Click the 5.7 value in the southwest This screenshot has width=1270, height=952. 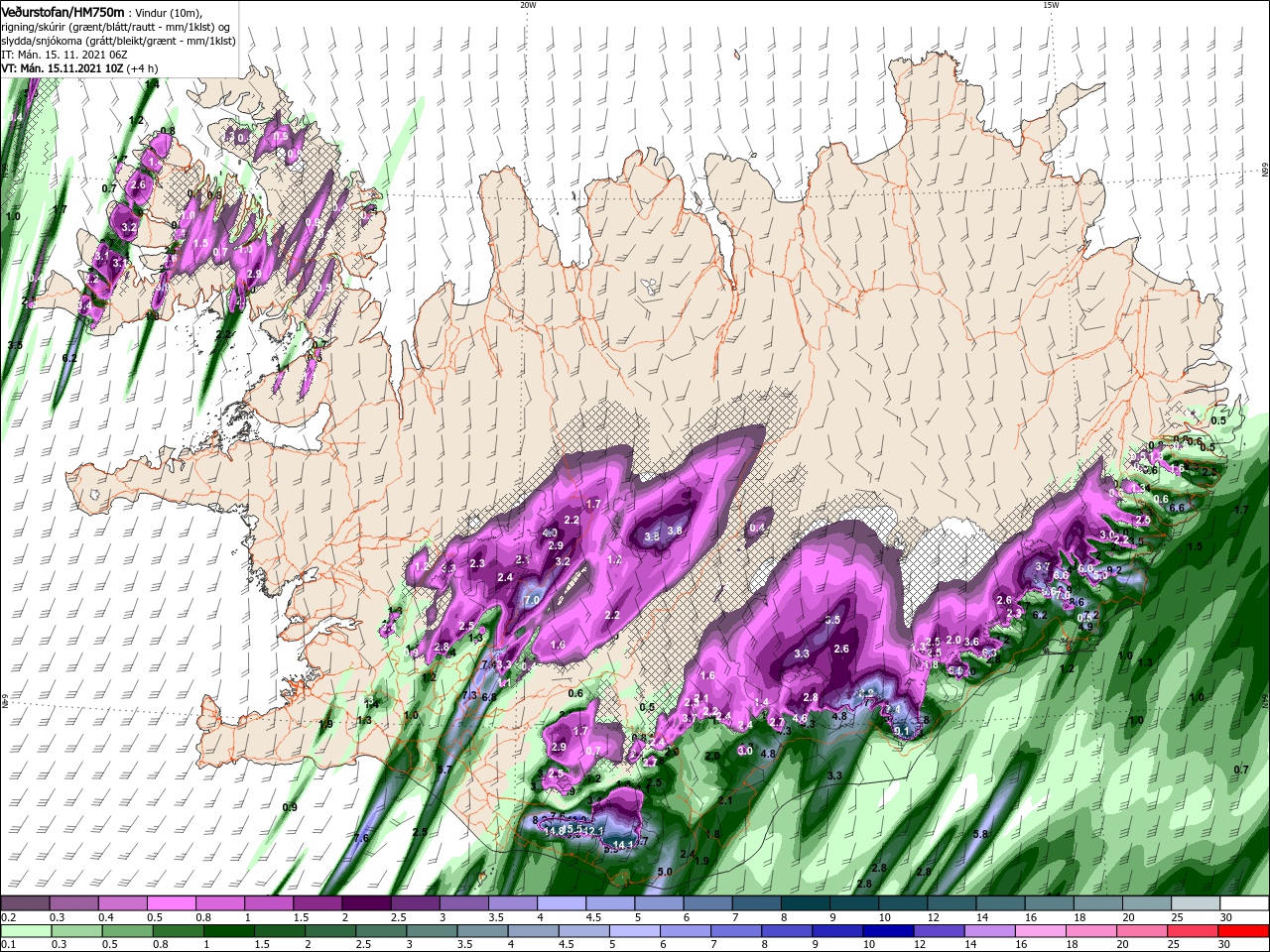(x=444, y=770)
